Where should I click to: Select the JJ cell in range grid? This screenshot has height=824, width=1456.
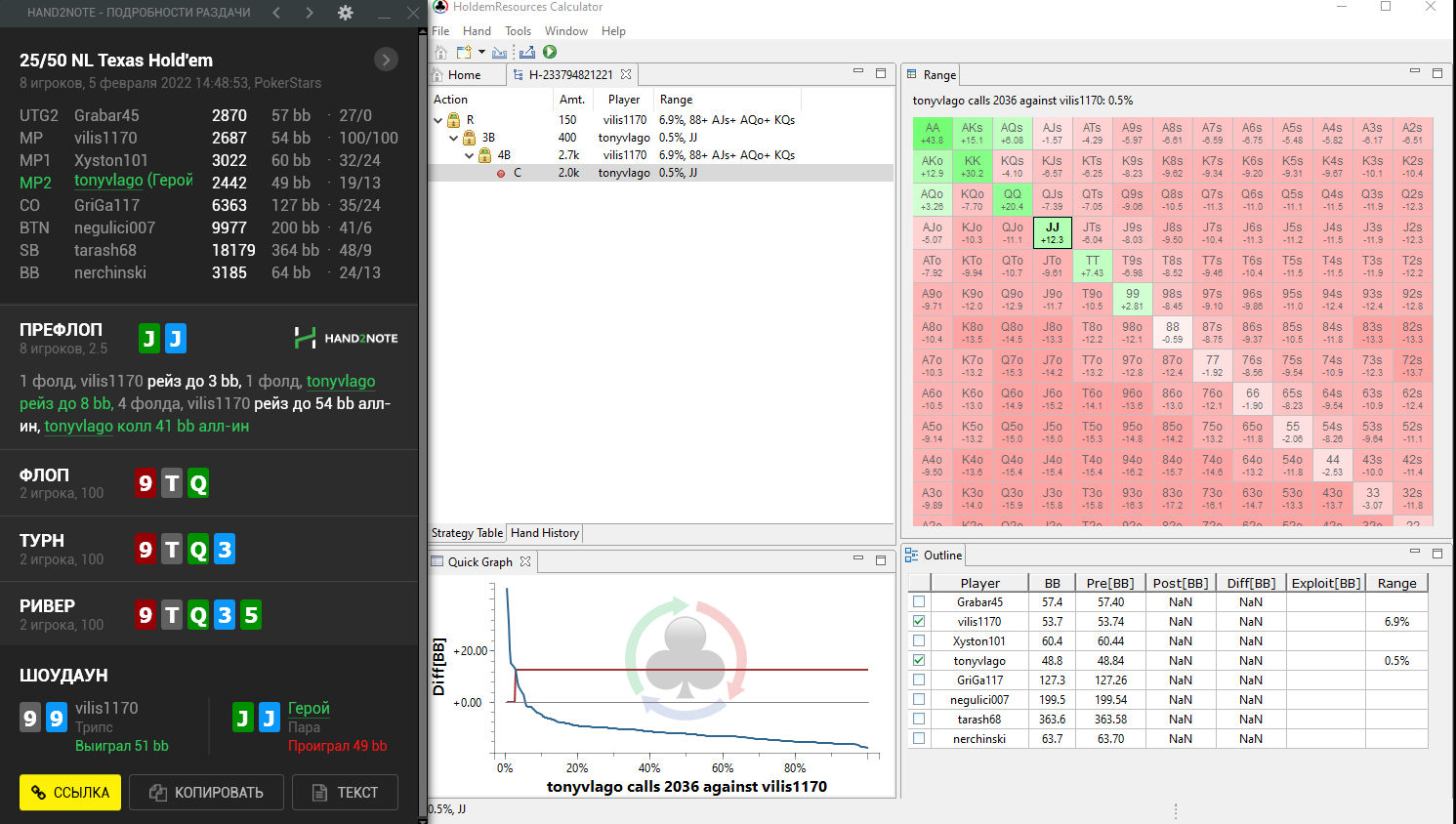1052,233
